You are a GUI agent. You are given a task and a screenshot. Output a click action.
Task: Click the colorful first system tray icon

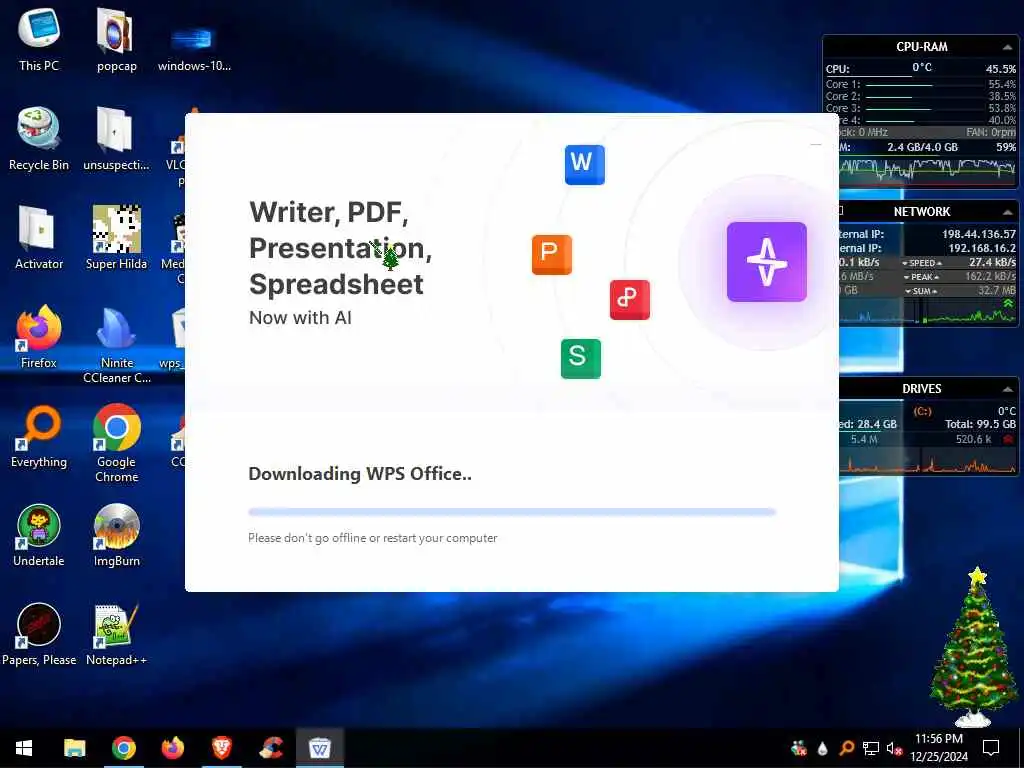798,748
